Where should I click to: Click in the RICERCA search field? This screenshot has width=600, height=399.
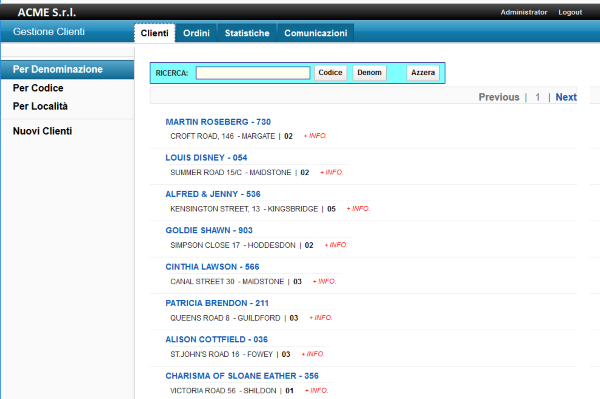coord(253,73)
